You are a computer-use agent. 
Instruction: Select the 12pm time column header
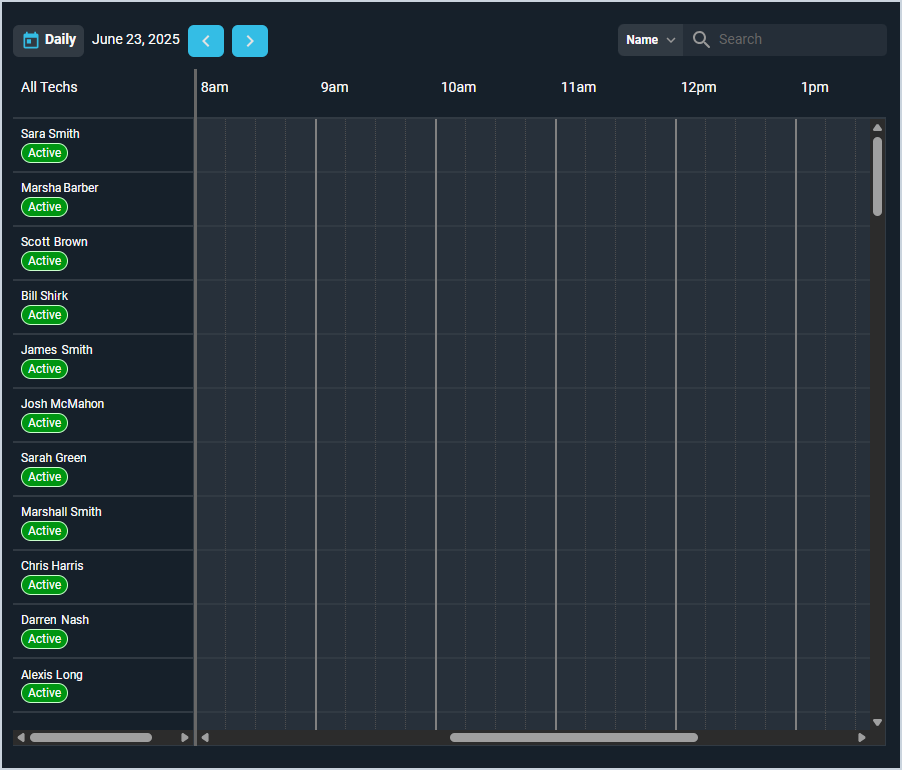point(698,87)
